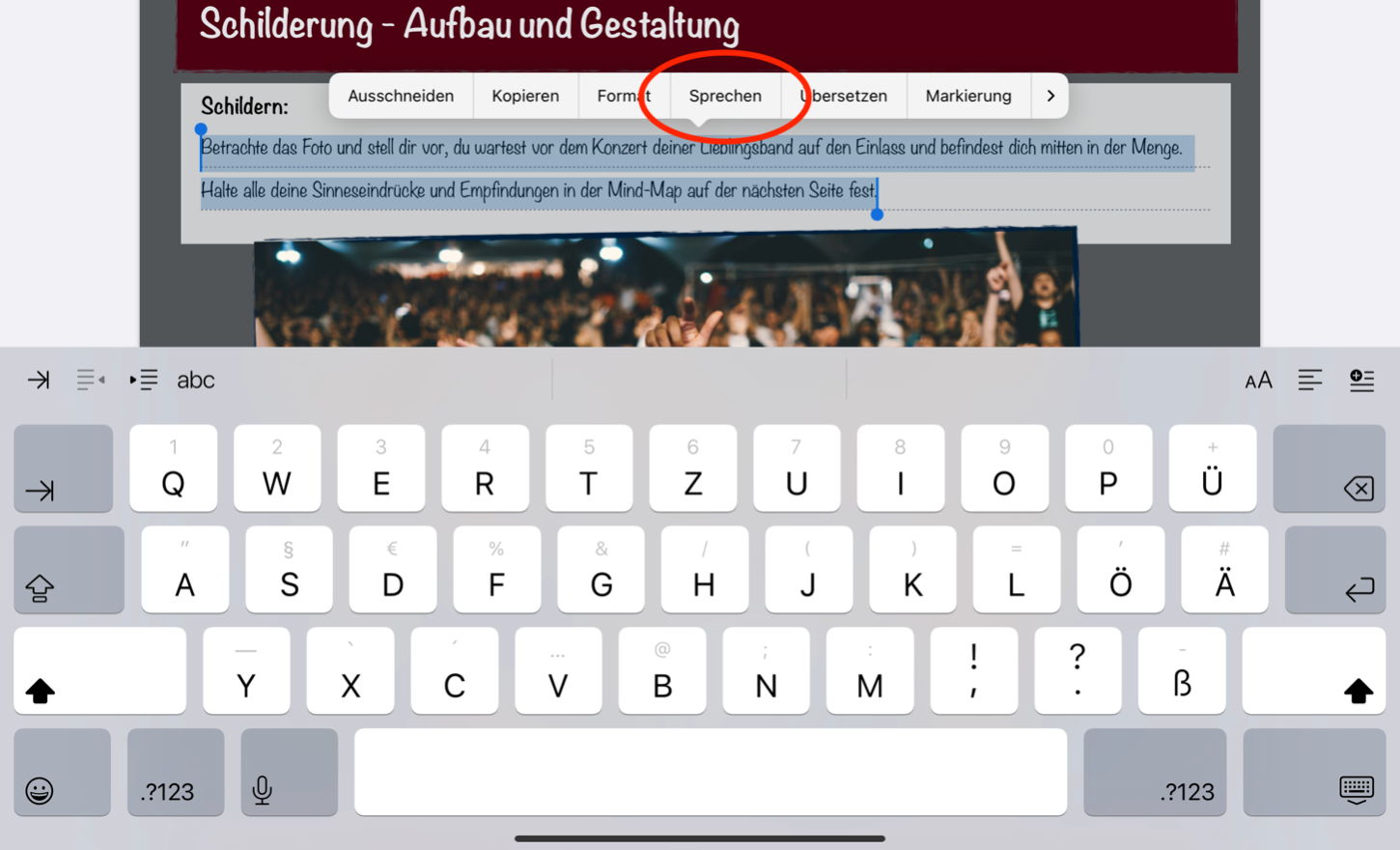
Task: Tap the backspace delete key
Action: click(1330, 468)
